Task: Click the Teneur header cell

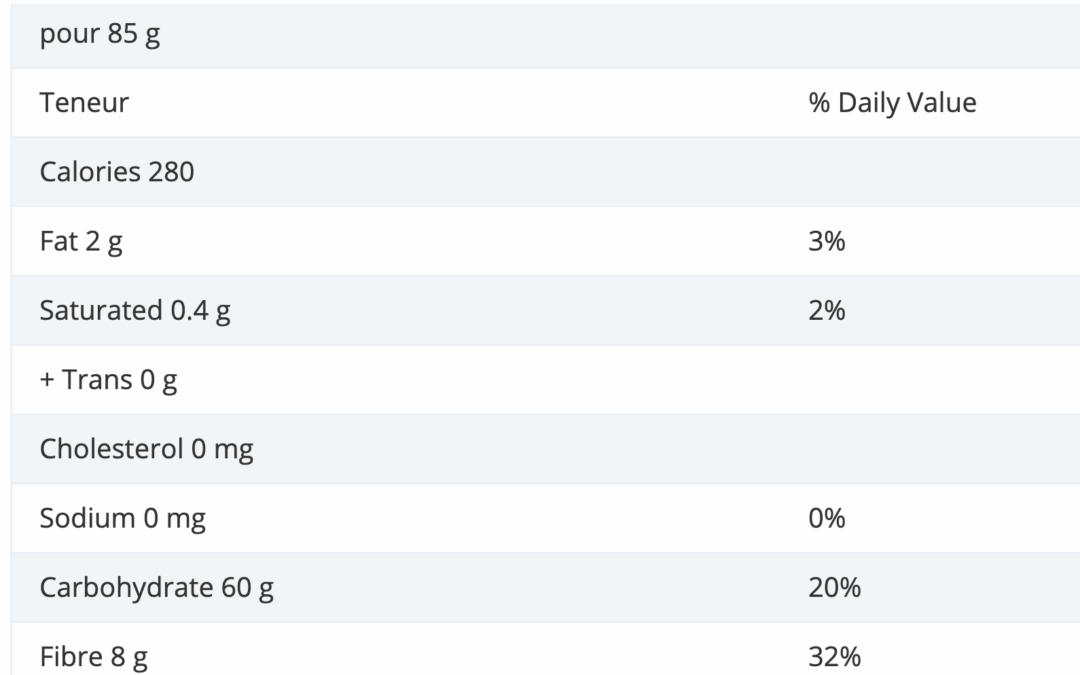Action: (x=84, y=103)
